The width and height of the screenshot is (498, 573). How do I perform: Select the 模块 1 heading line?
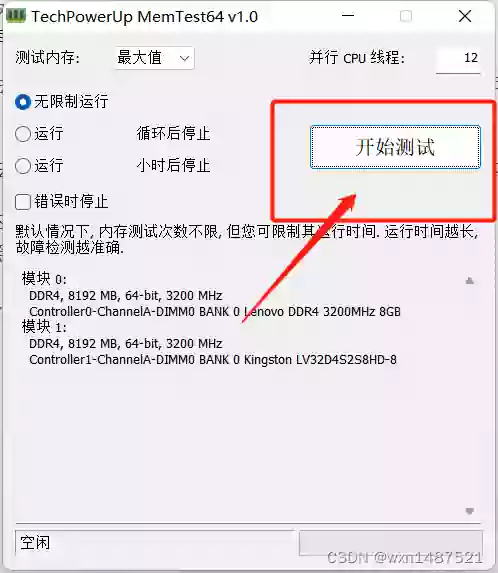(44, 326)
